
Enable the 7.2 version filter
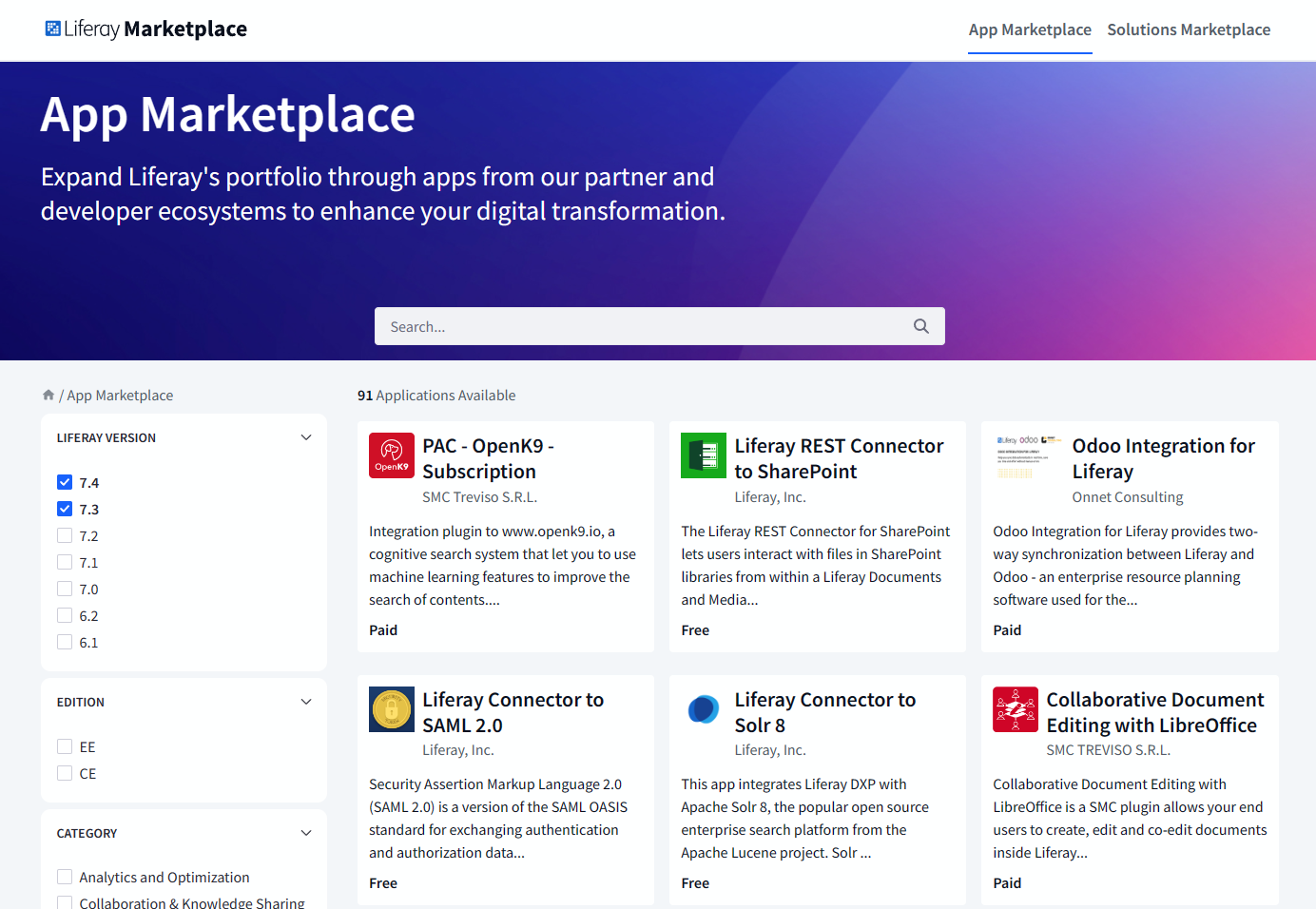point(65,535)
